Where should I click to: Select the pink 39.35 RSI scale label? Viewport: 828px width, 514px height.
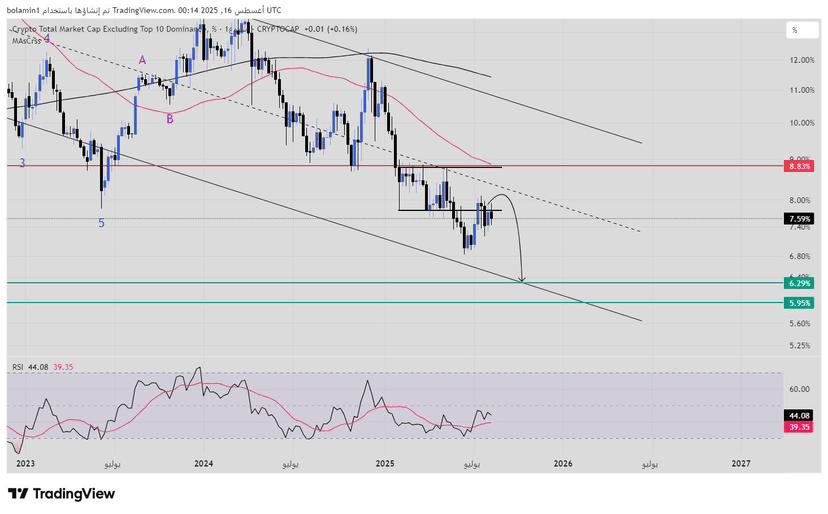pos(798,427)
